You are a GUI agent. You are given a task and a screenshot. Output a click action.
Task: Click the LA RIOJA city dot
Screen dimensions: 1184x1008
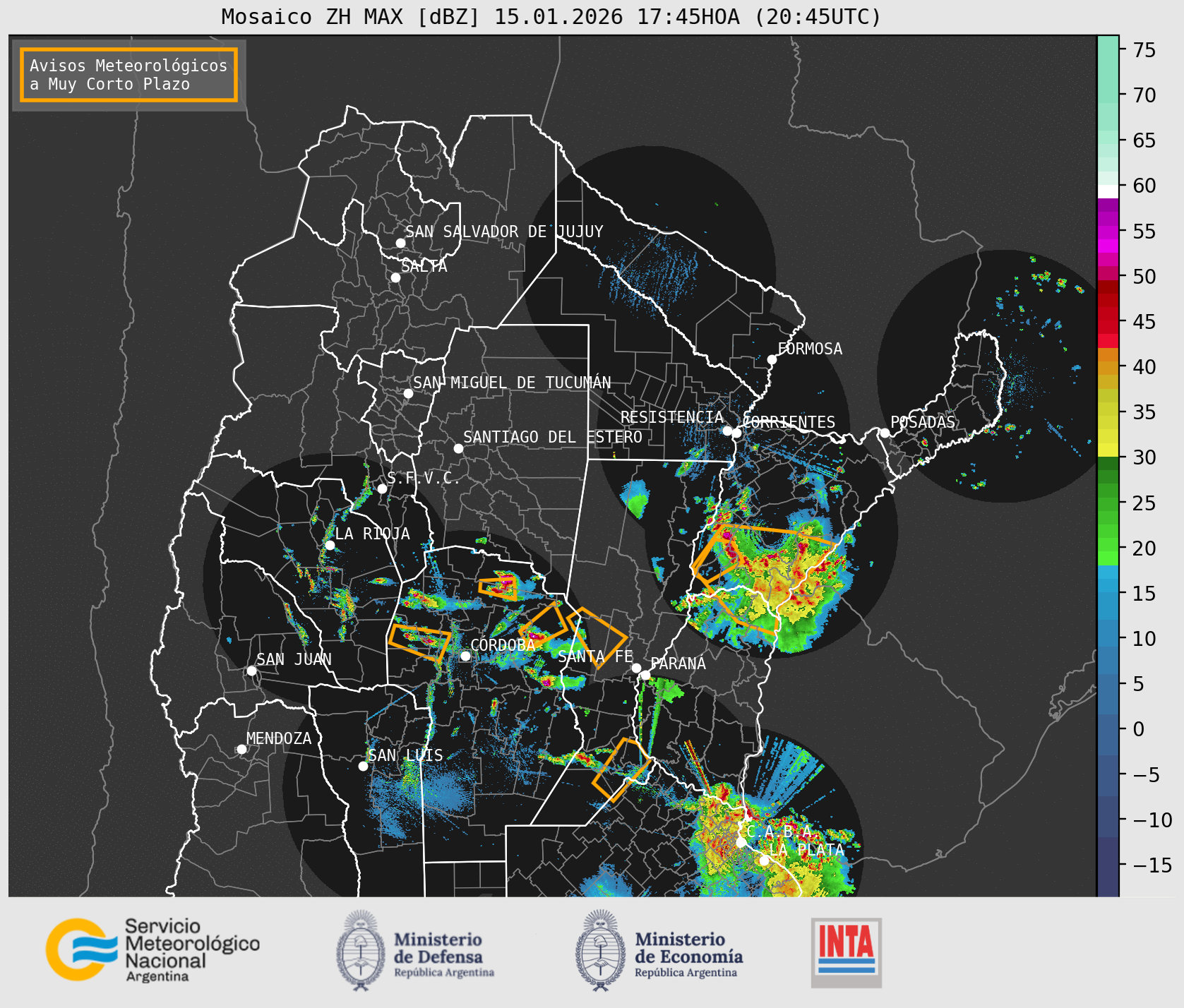tap(330, 545)
